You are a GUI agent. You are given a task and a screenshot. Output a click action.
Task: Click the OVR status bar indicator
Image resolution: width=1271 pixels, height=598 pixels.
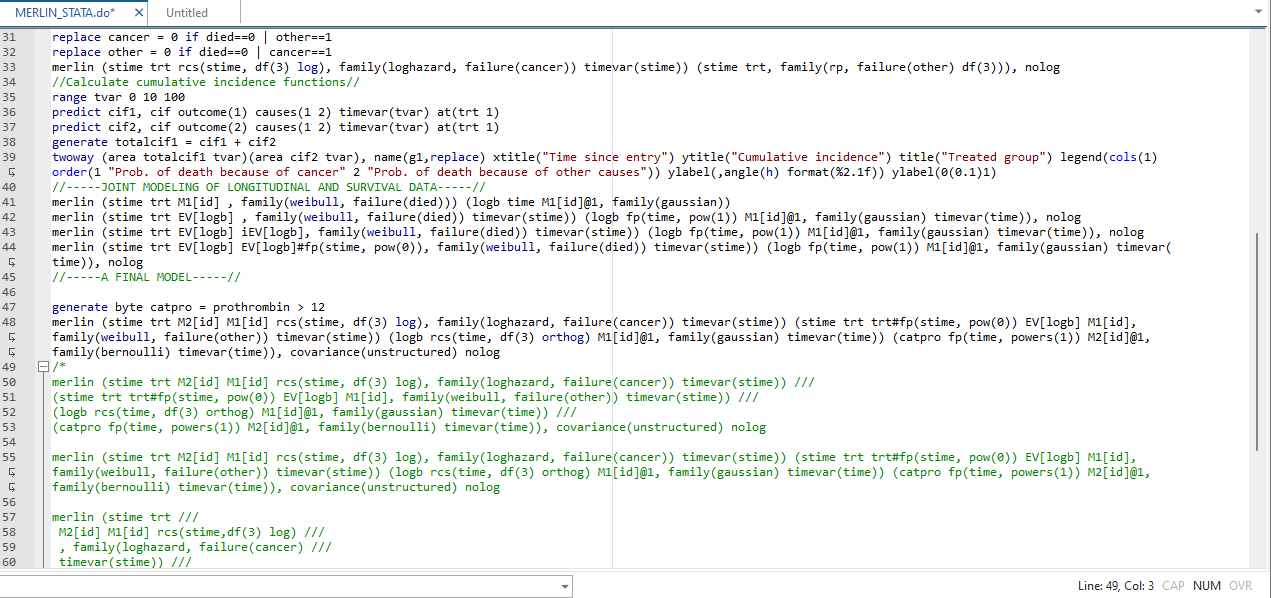click(1241, 586)
